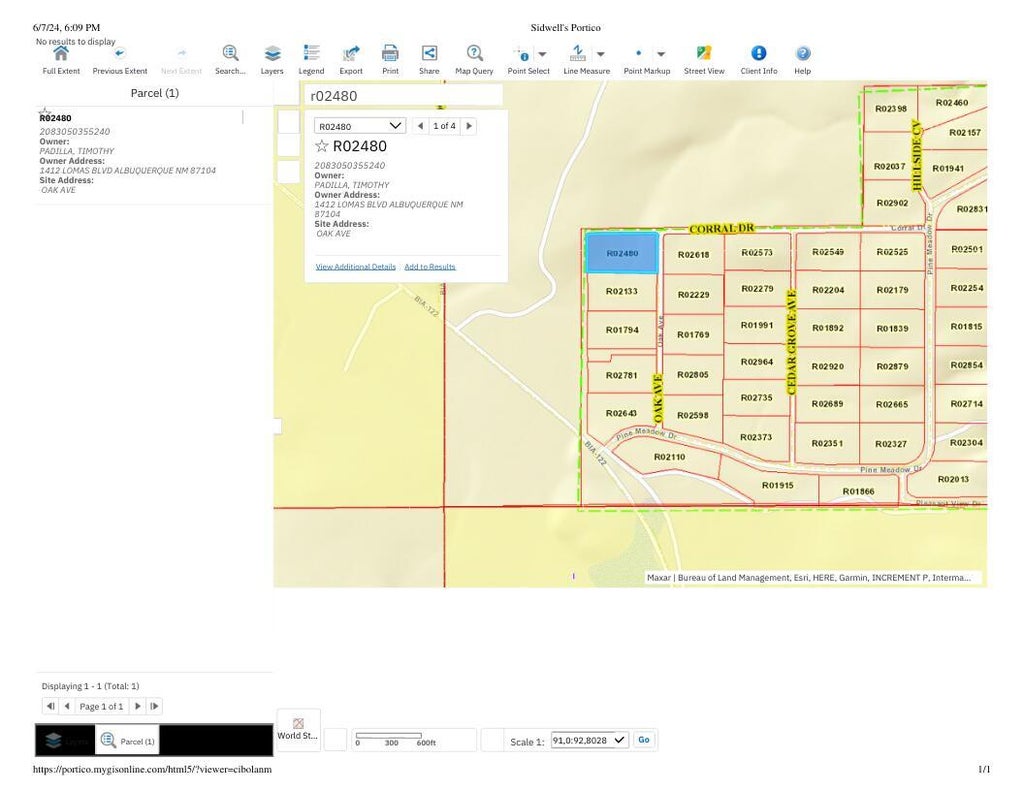Open the Search tool
The width and height of the screenshot is (1024, 791).
tap(230, 55)
